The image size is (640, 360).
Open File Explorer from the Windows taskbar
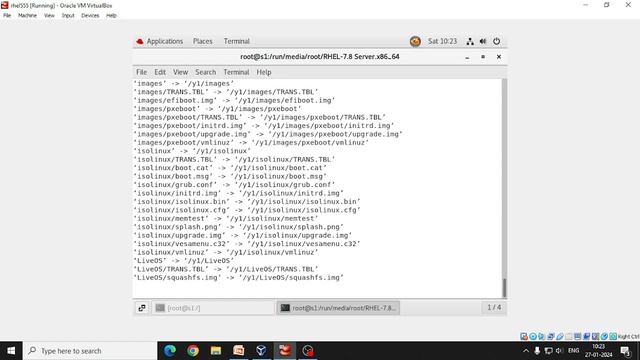pos(216,351)
